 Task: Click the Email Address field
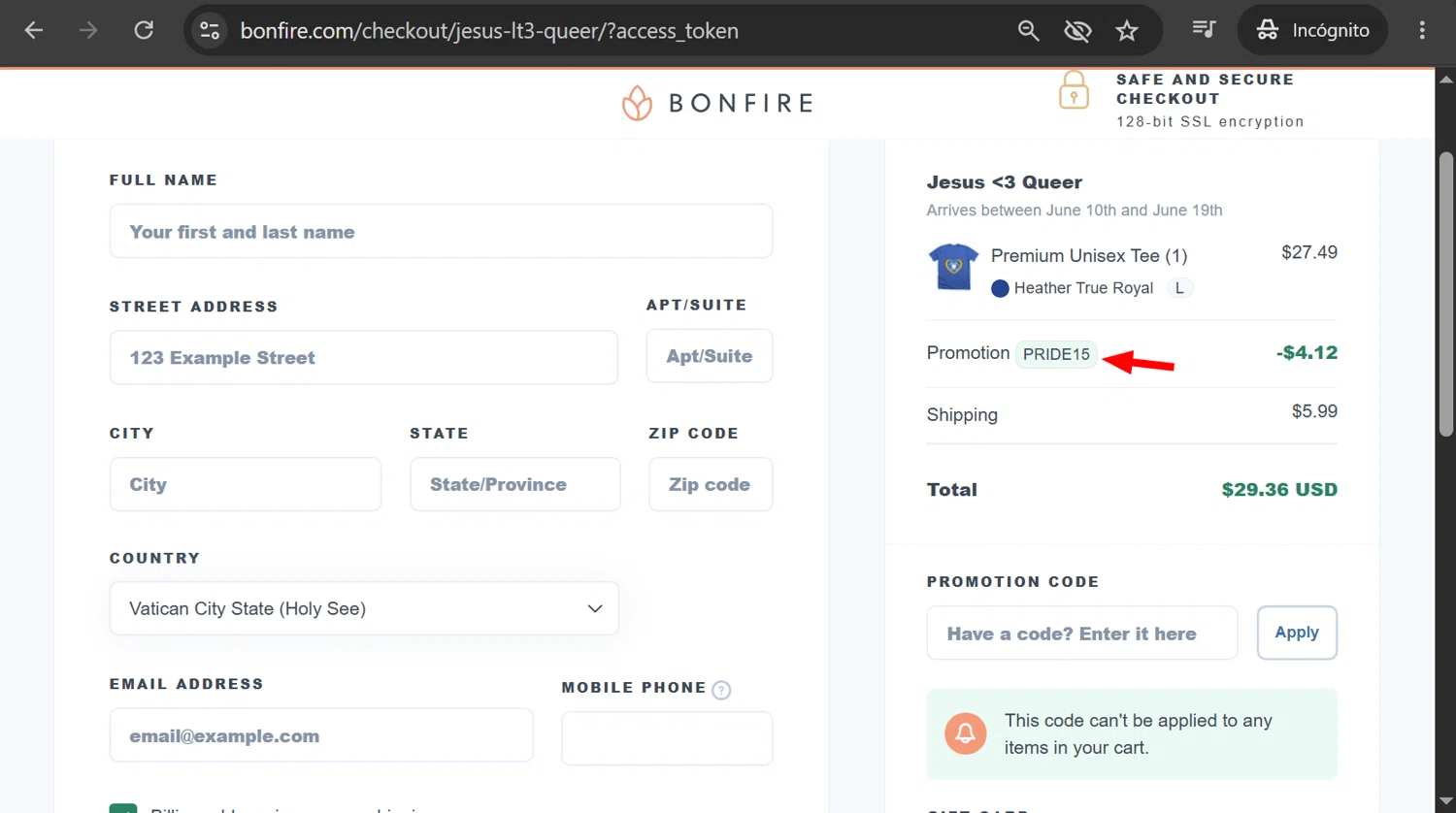[x=321, y=735]
